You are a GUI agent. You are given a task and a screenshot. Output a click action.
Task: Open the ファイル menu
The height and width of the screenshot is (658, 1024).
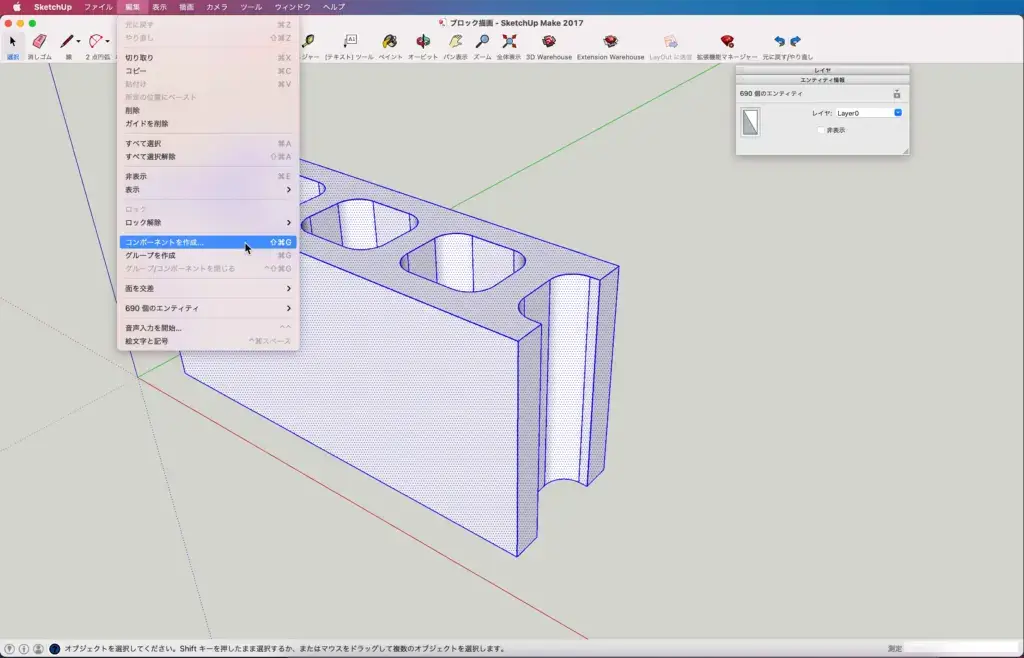click(x=98, y=7)
